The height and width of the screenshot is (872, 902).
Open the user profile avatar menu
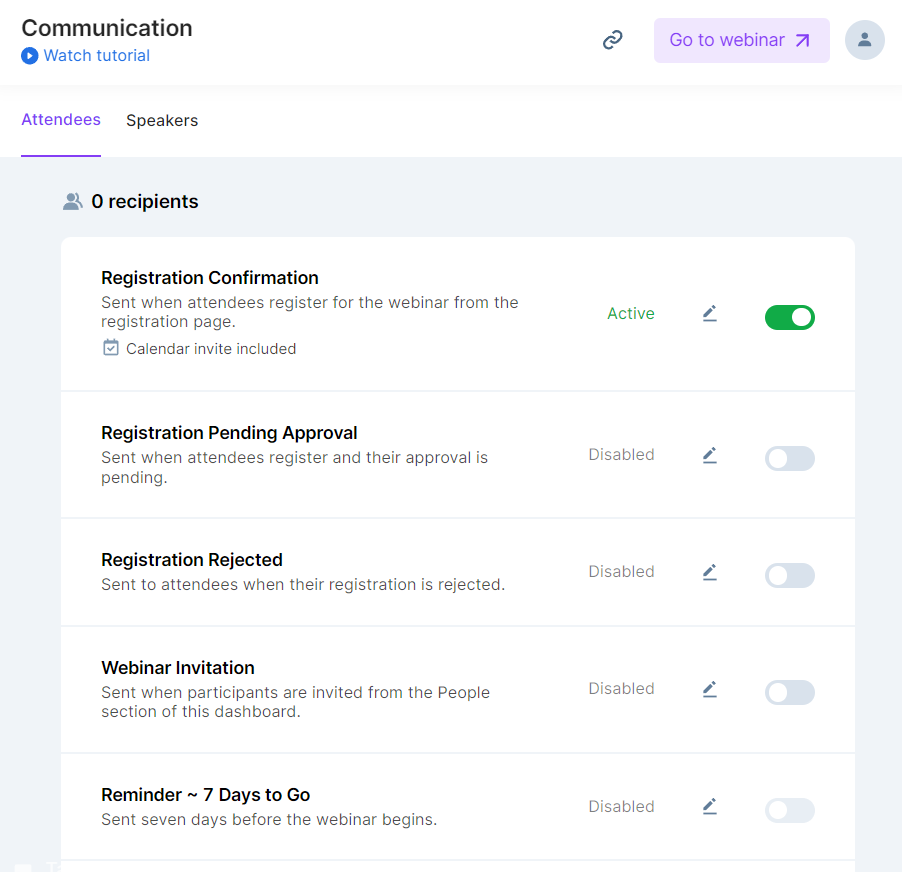[x=864, y=40]
